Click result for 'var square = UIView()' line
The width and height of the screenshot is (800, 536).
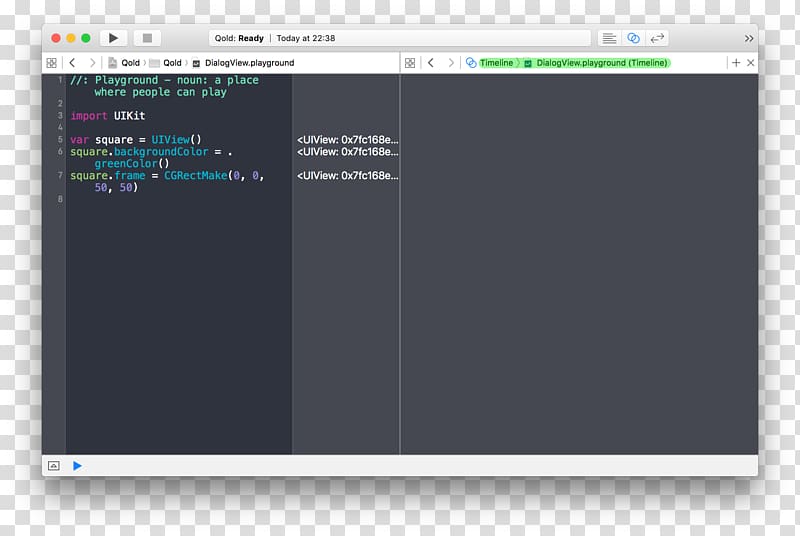tap(347, 140)
